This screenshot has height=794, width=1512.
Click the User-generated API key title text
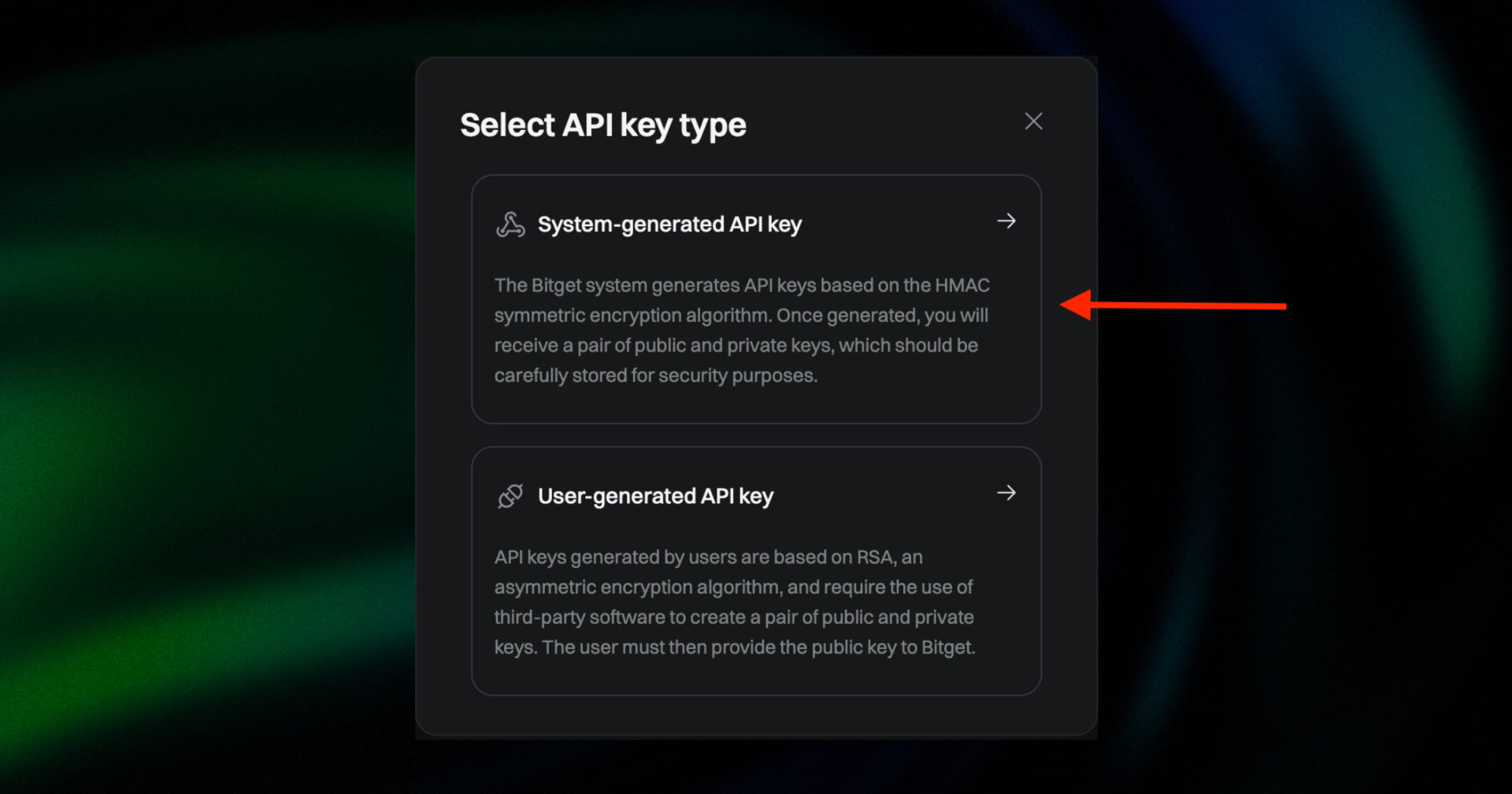pos(655,495)
